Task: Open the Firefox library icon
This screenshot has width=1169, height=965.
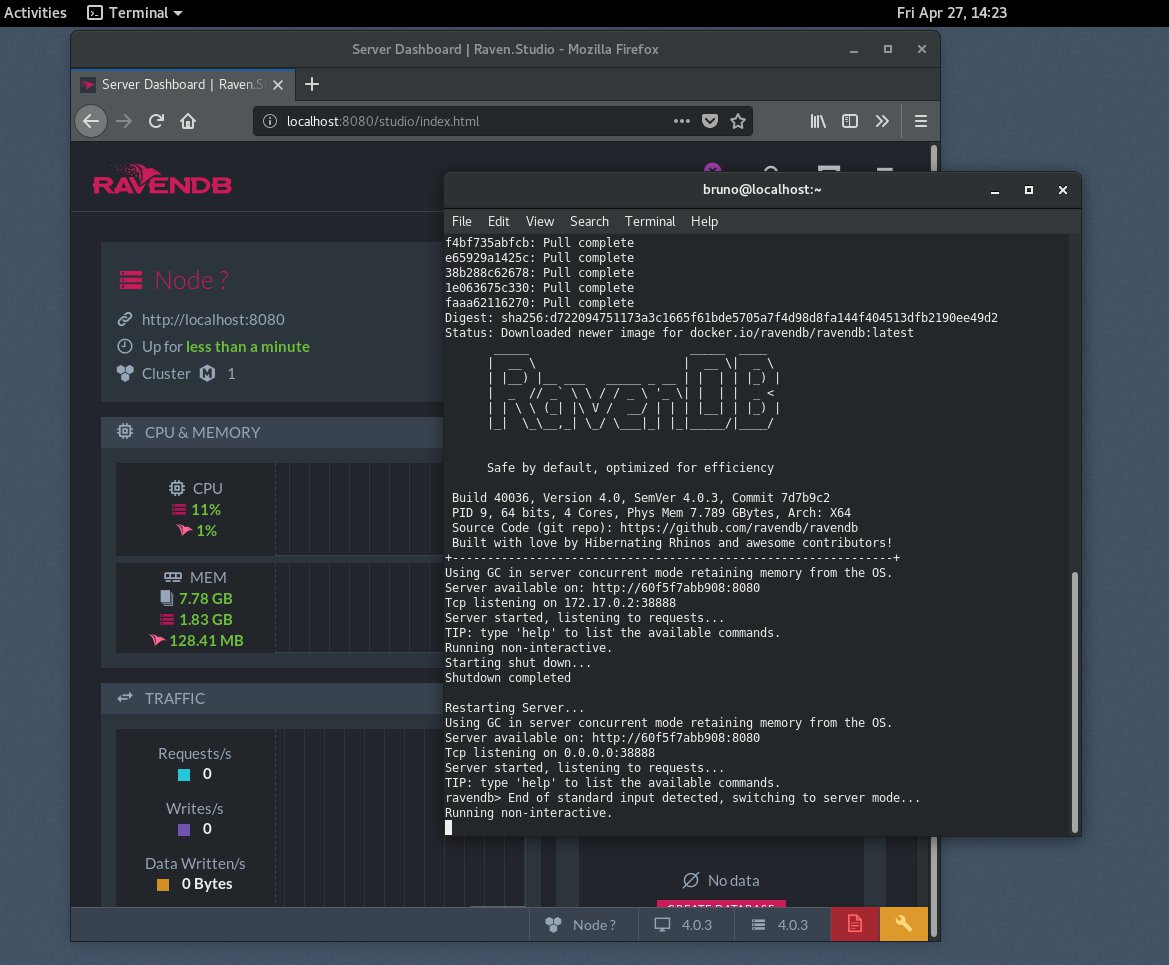Action: click(817, 120)
